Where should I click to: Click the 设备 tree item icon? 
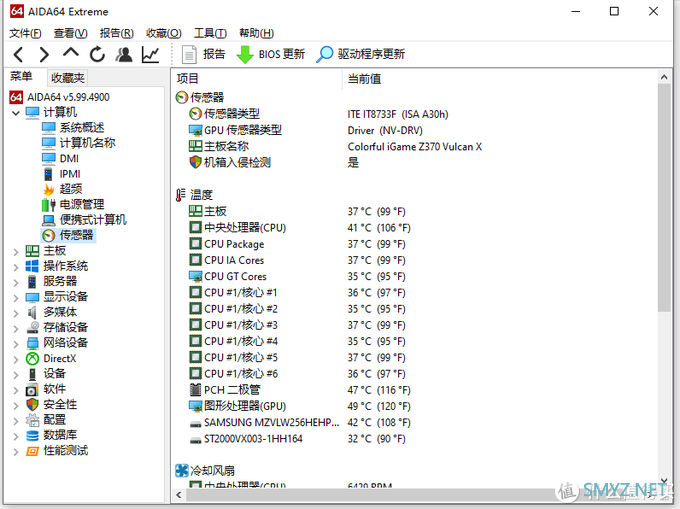tap(33, 374)
